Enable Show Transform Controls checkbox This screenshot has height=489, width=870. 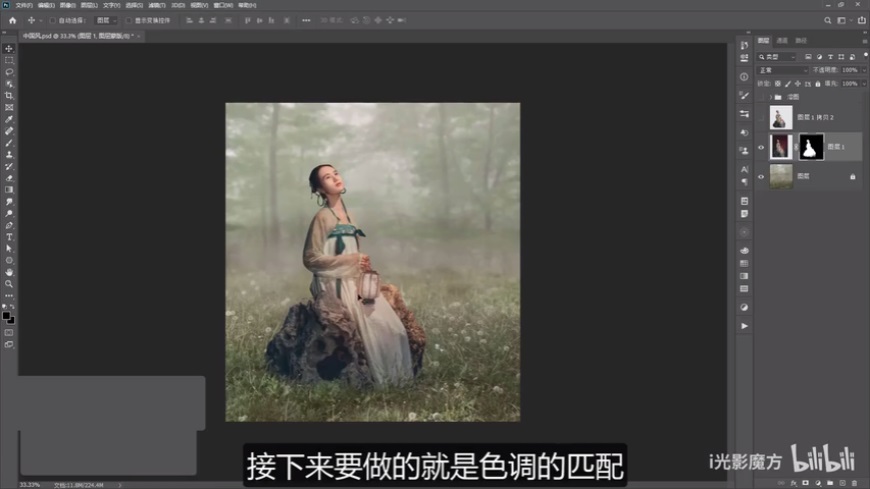coord(128,21)
